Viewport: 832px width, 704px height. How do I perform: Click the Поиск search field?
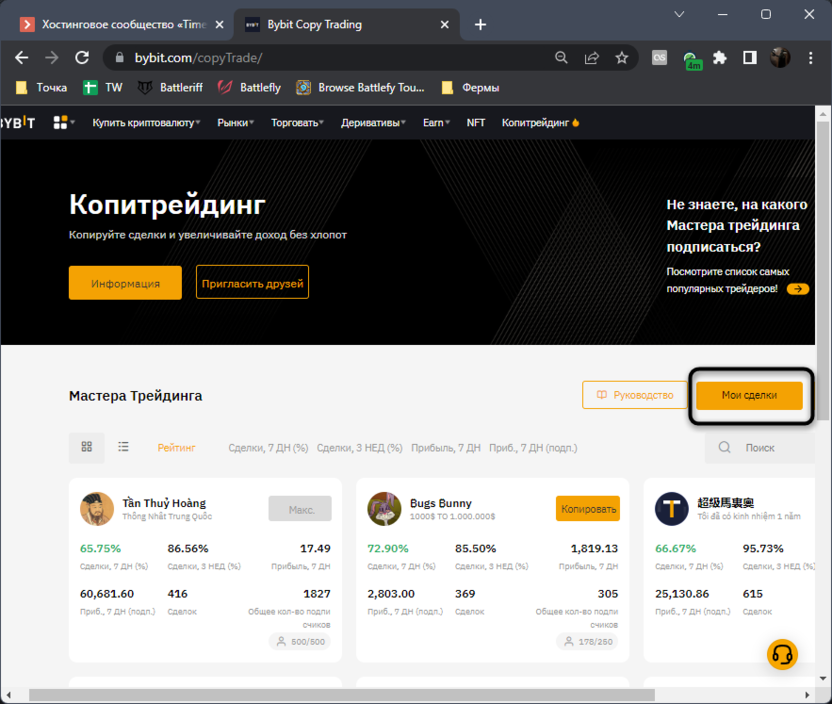tap(760, 448)
